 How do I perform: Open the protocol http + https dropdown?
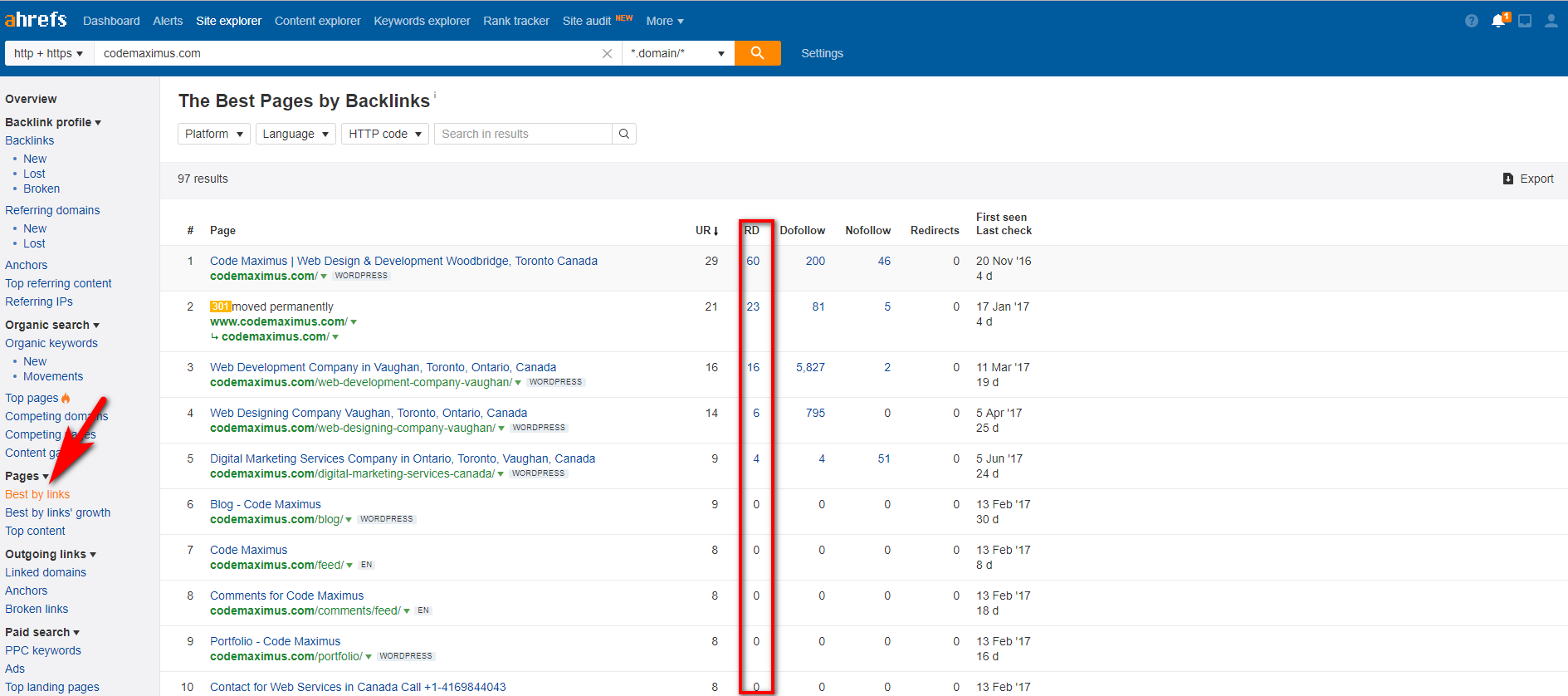pyautogui.click(x=49, y=53)
